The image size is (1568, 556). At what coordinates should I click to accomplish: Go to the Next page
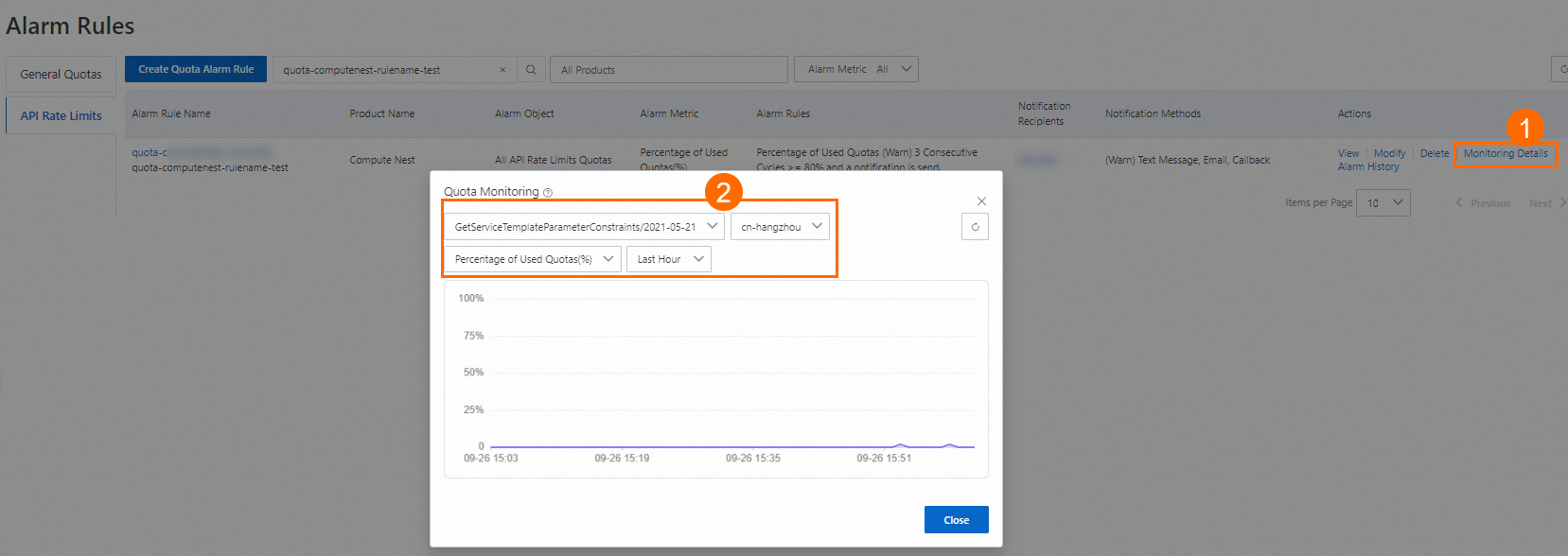1547,203
